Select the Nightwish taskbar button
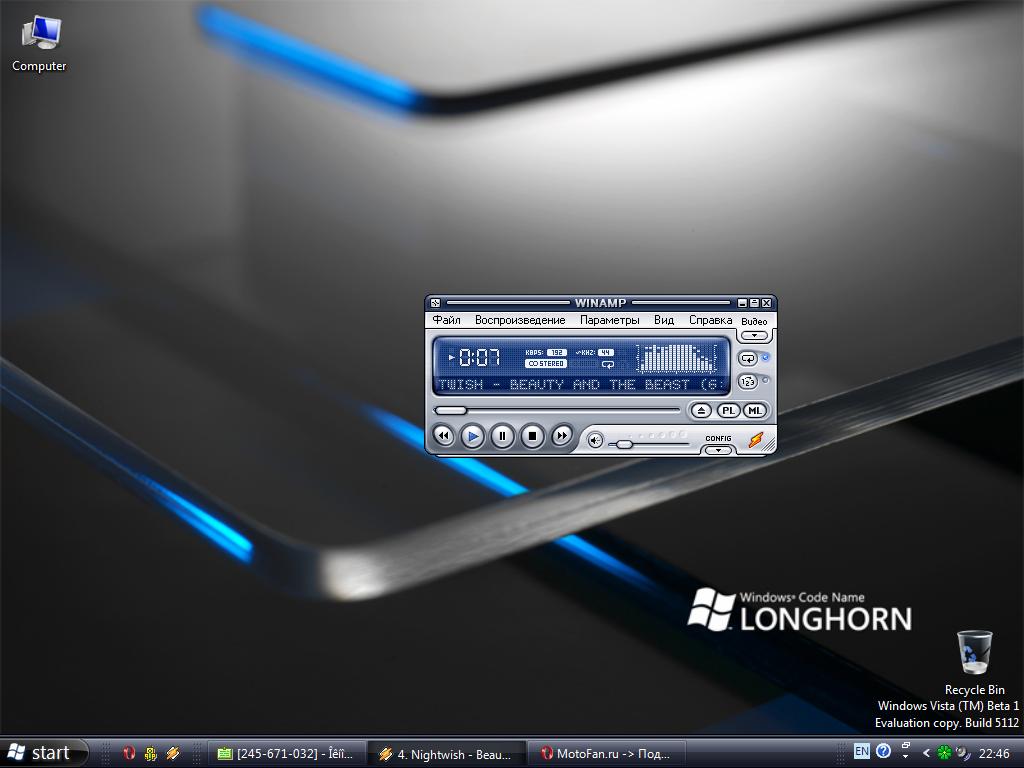Image resolution: width=1024 pixels, height=768 pixels. 447,754
